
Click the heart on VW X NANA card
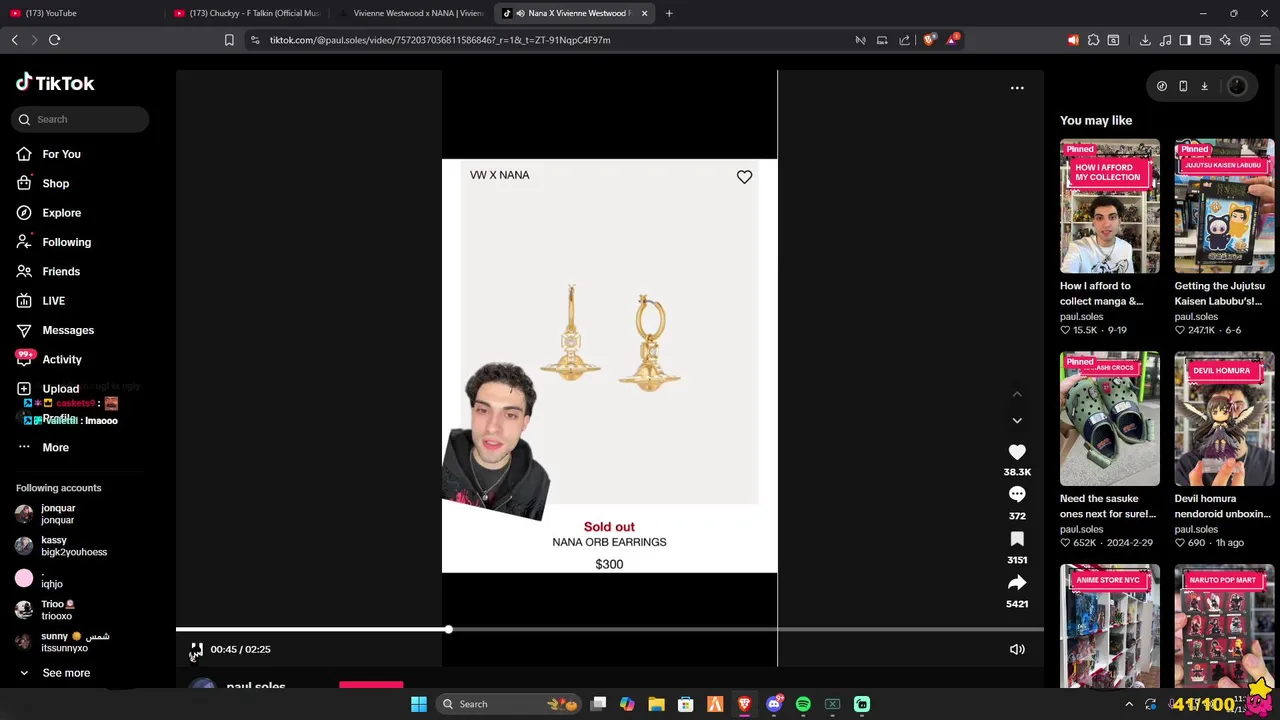744,177
